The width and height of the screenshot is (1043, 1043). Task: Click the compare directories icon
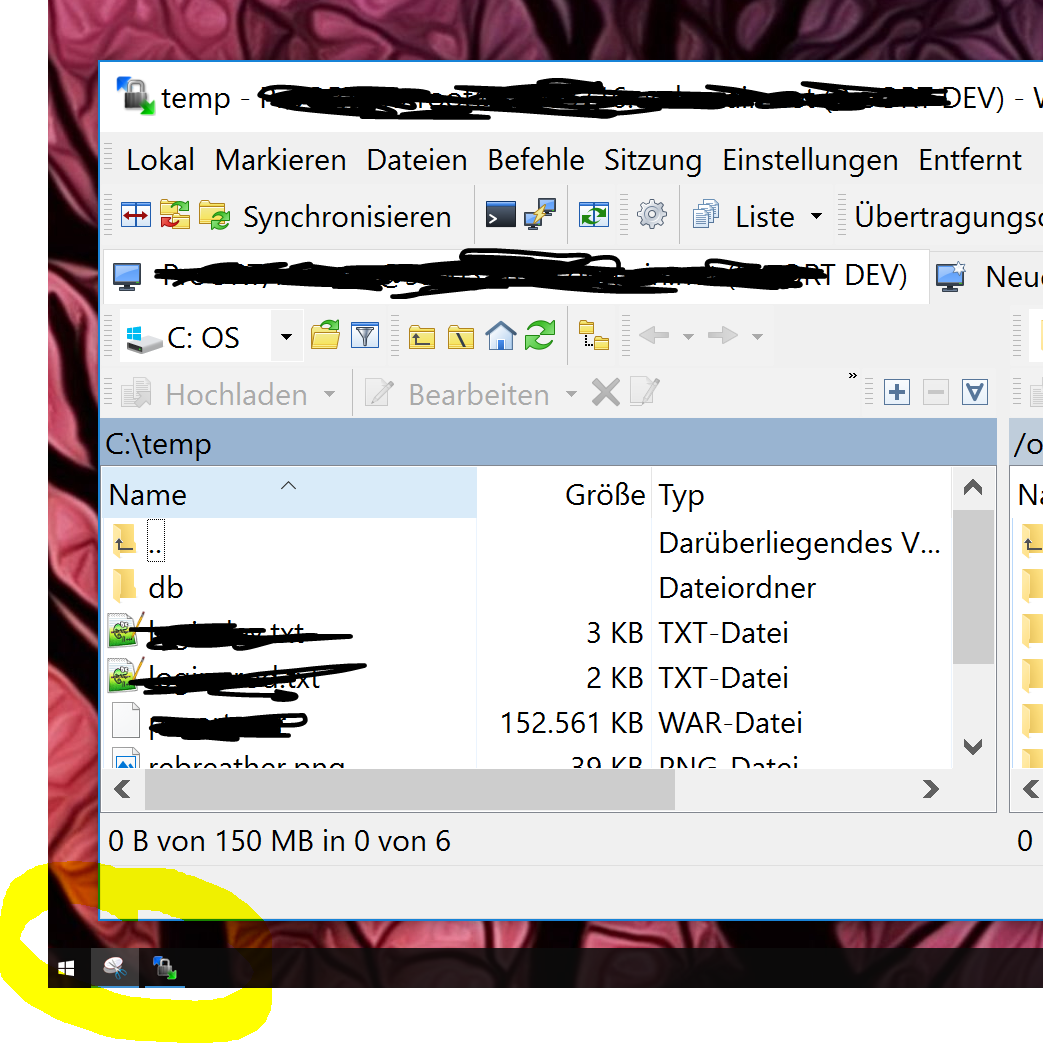pos(136,216)
